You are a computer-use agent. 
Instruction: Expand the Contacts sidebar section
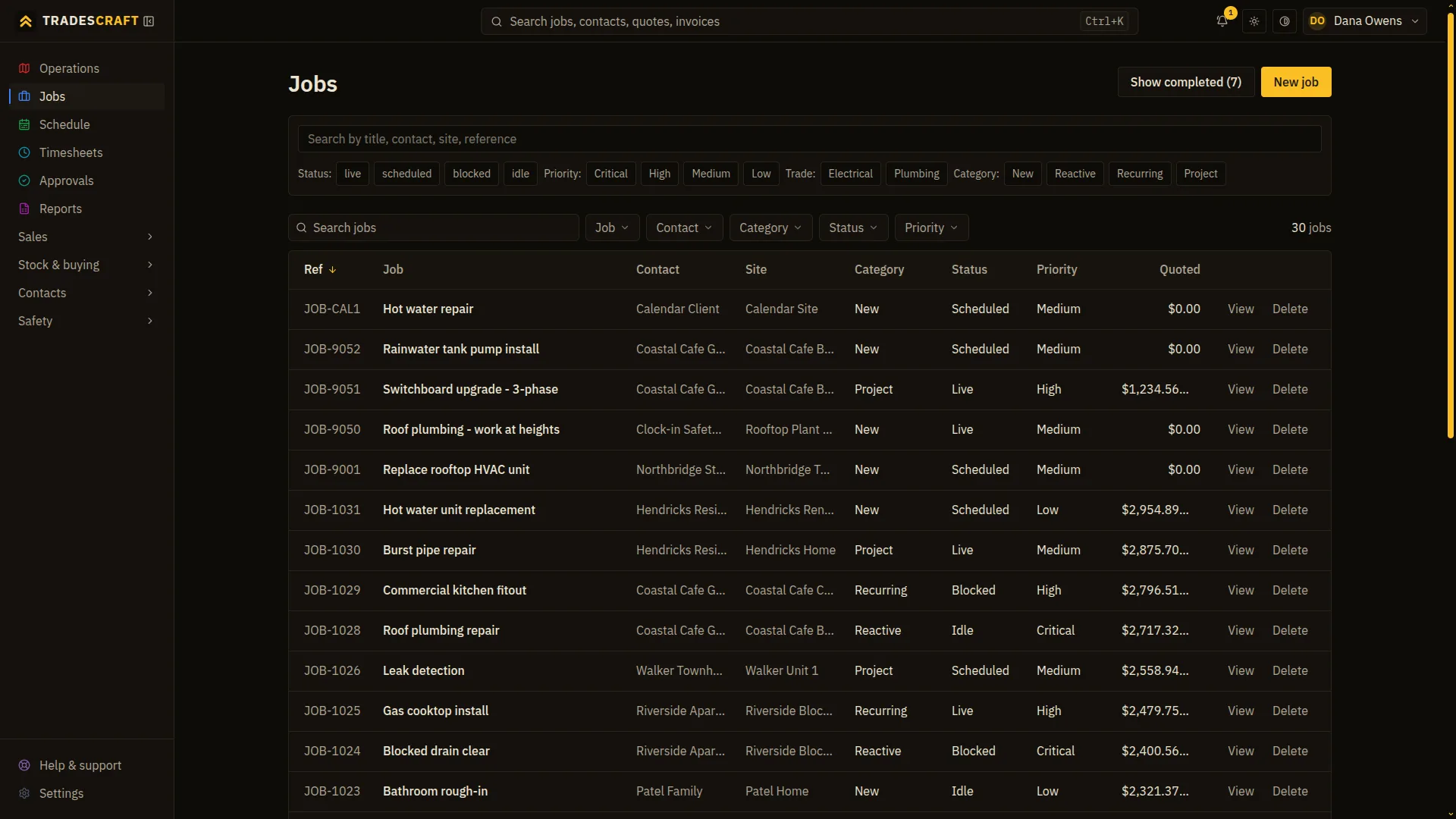(x=86, y=293)
